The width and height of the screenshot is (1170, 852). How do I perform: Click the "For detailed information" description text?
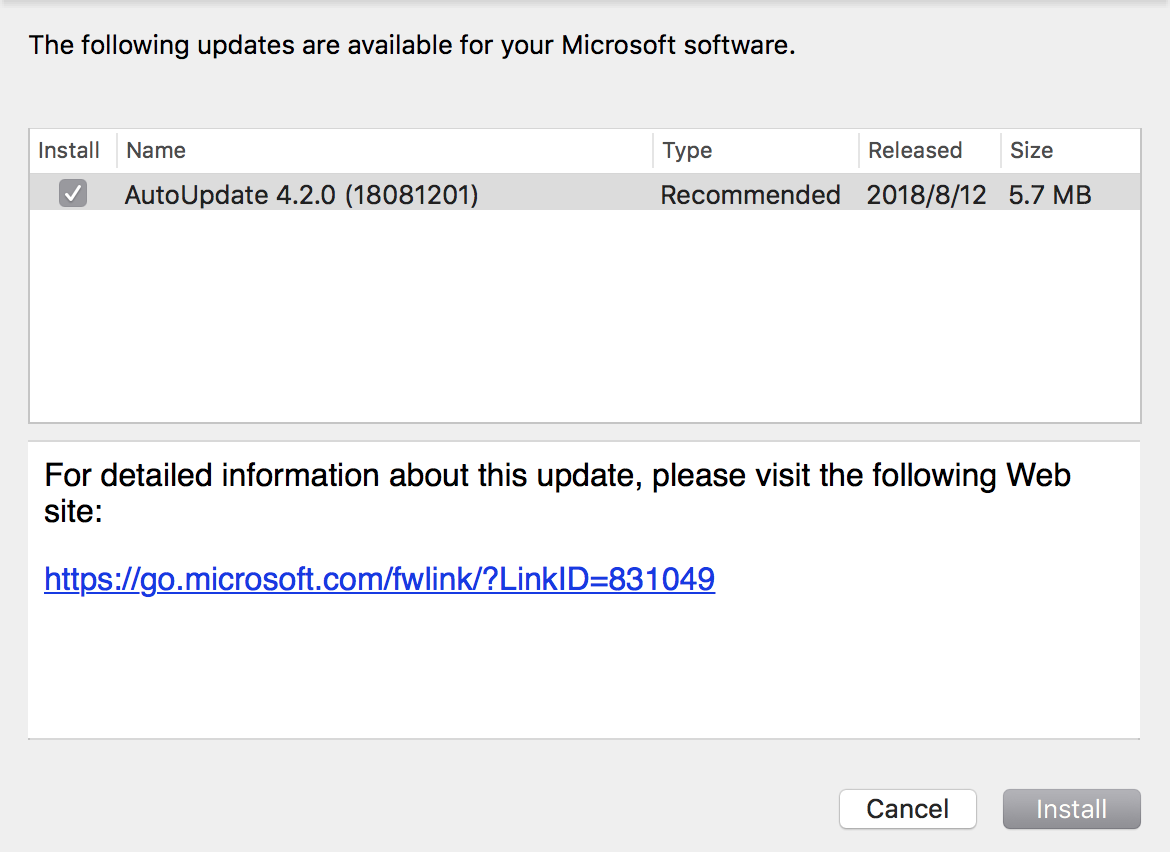pyautogui.click(x=557, y=475)
